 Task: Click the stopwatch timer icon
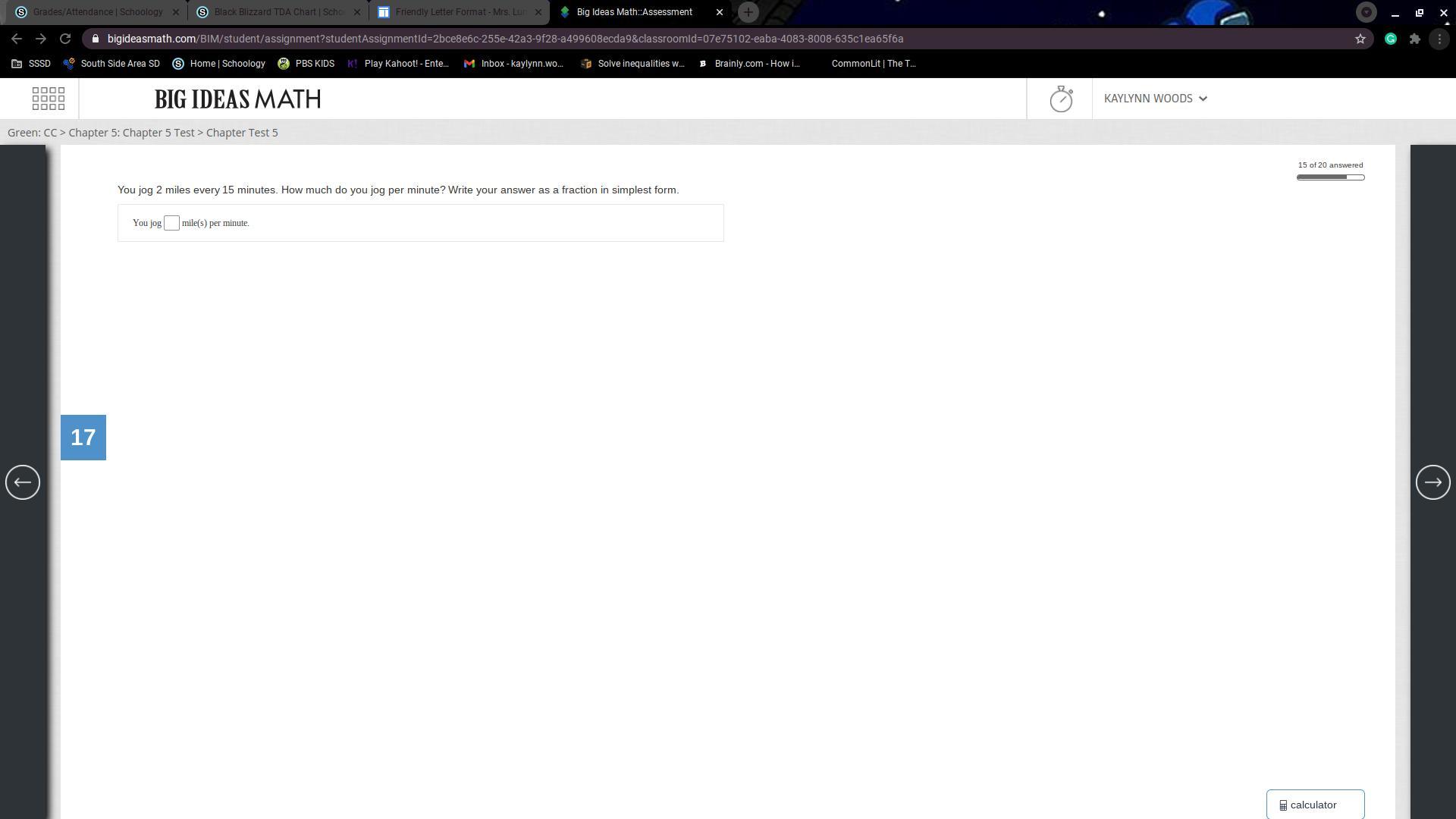point(1060,99)
